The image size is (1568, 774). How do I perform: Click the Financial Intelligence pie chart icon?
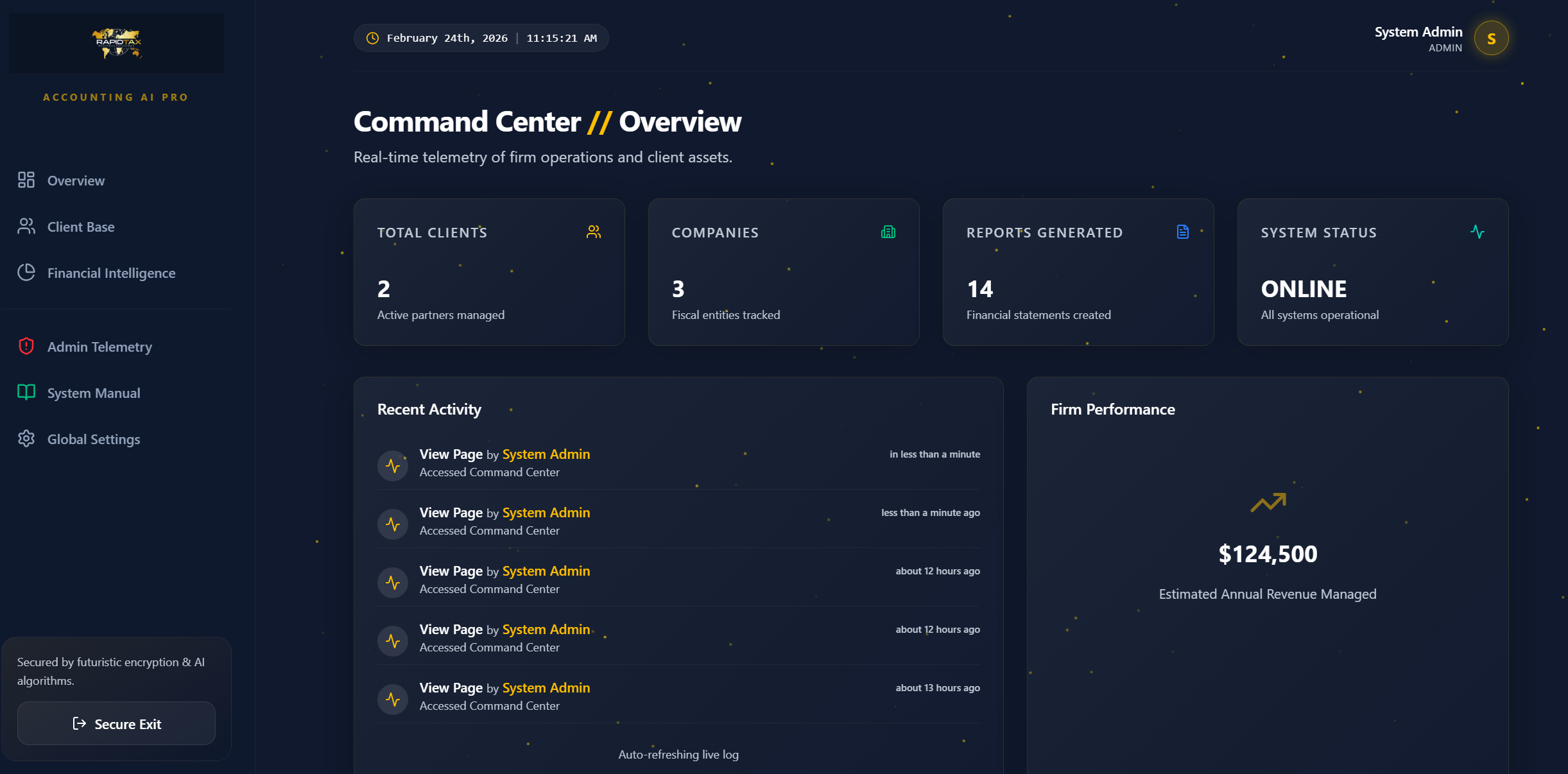click(26, 273)
